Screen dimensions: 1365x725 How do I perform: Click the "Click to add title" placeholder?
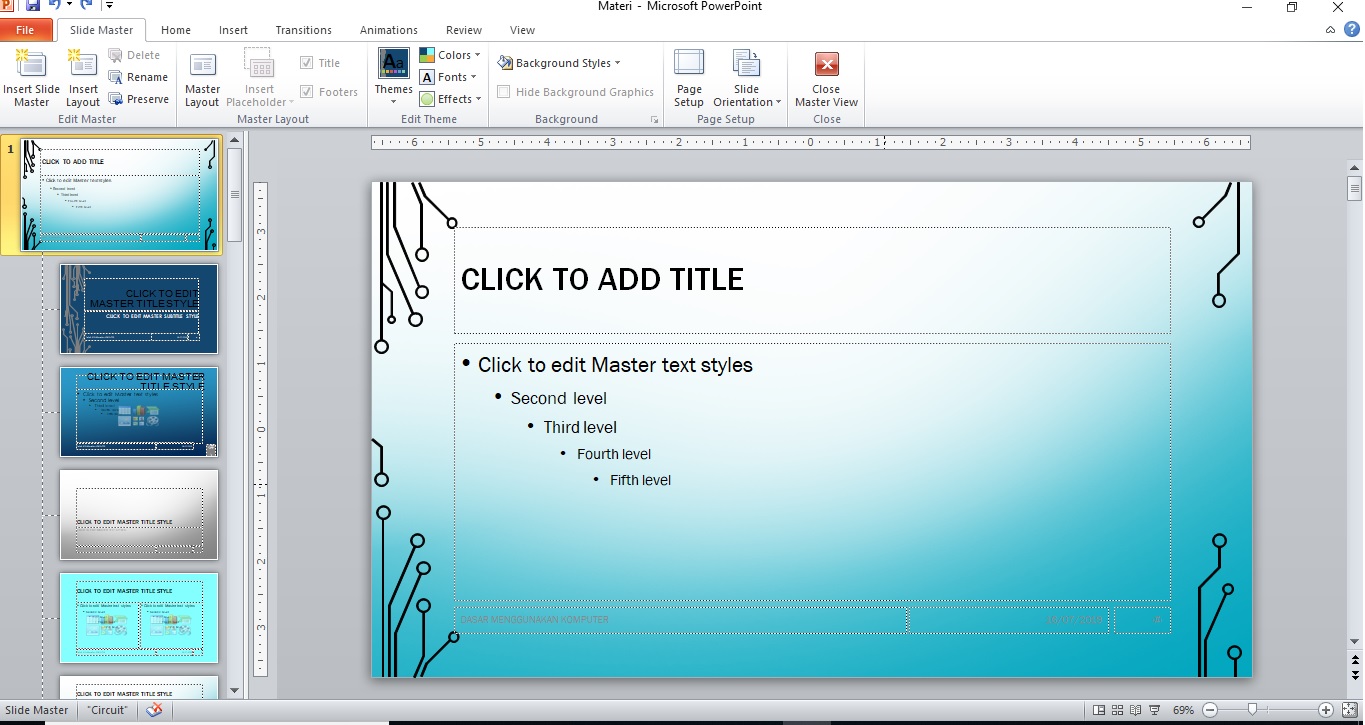tap(812, 280)
